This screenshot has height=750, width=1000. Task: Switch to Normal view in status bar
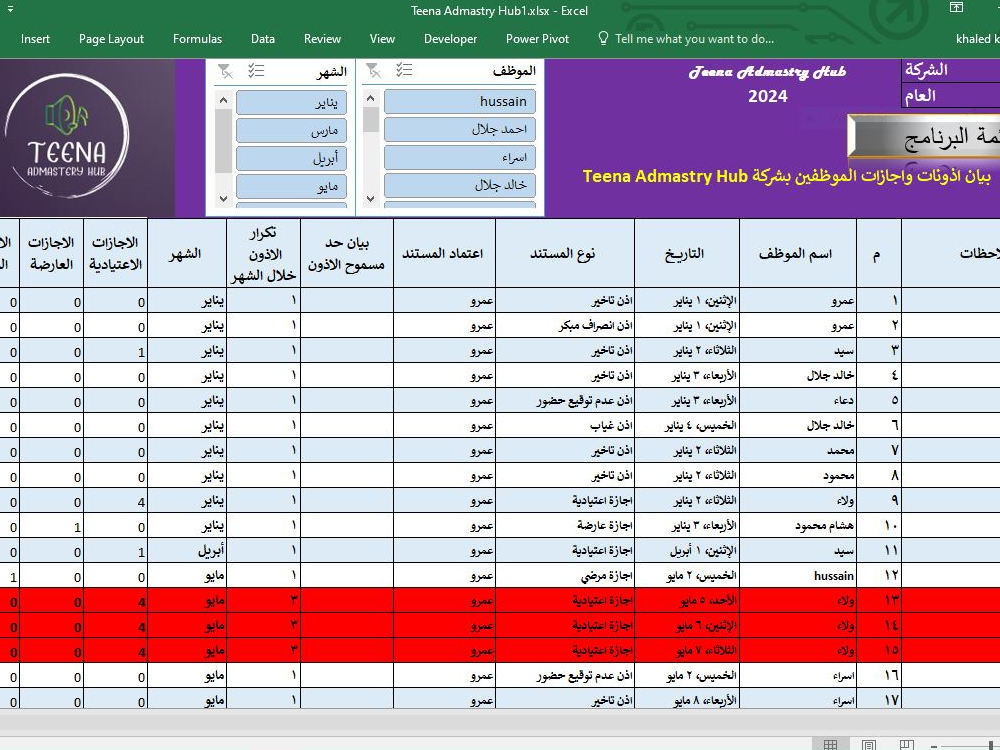[830, 744]
